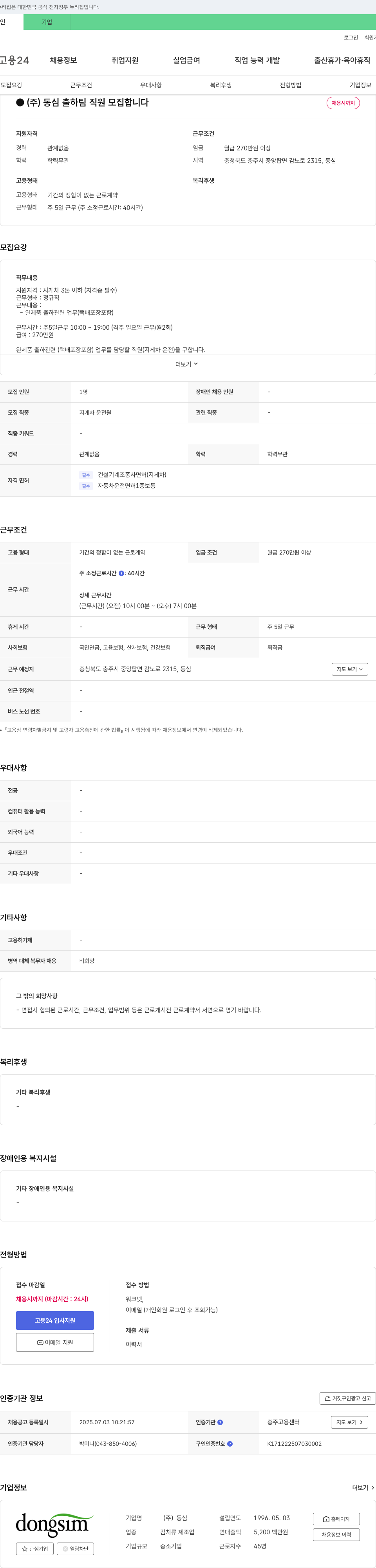Open the 취업지원 menu
This screenshot has height=1568, width=376.
(125, 60)
